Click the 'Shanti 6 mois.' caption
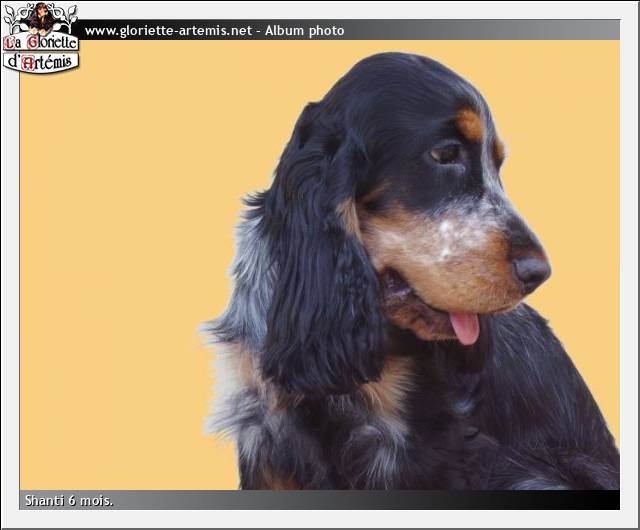The image size is (640, 530). point(69,500)
